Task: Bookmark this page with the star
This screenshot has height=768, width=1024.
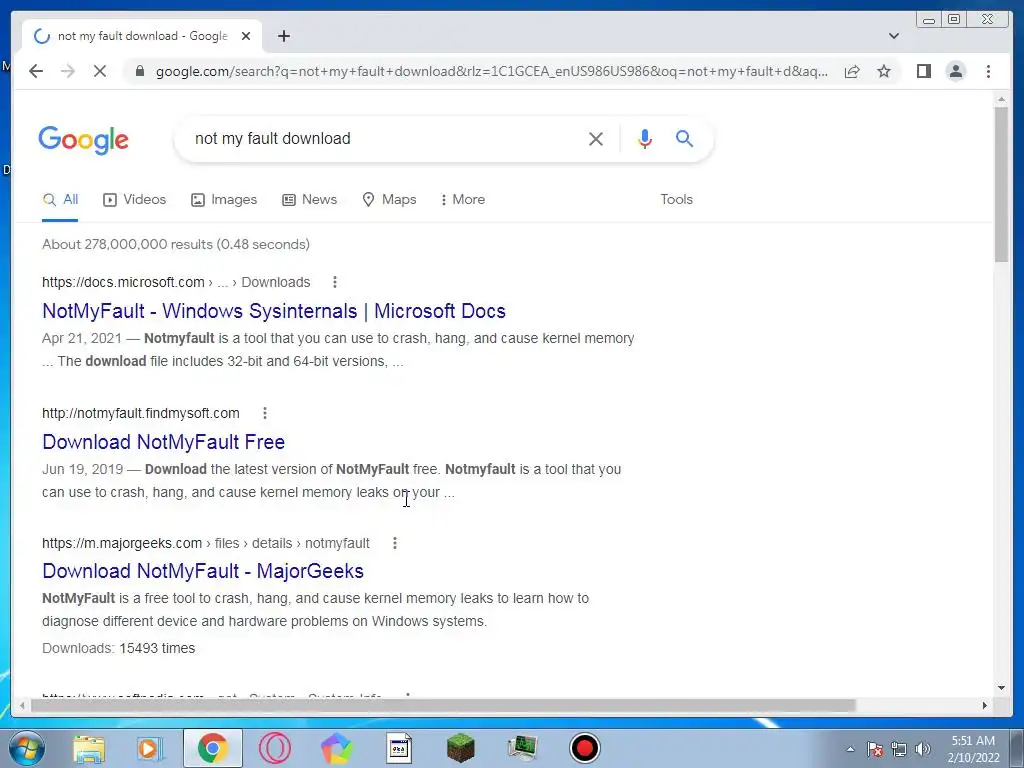Action: [884, 71]
